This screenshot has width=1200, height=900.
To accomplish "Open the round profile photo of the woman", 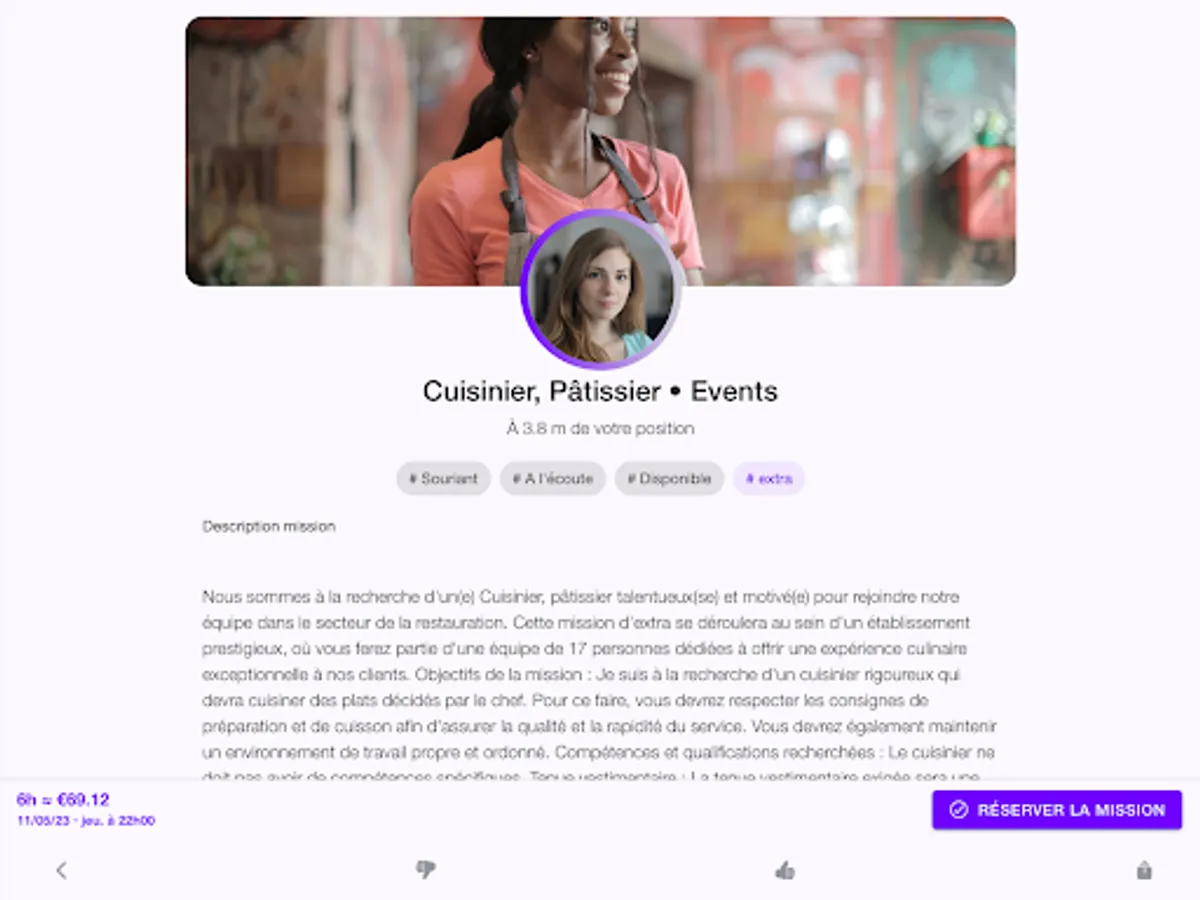I will [x=600, y=290].
